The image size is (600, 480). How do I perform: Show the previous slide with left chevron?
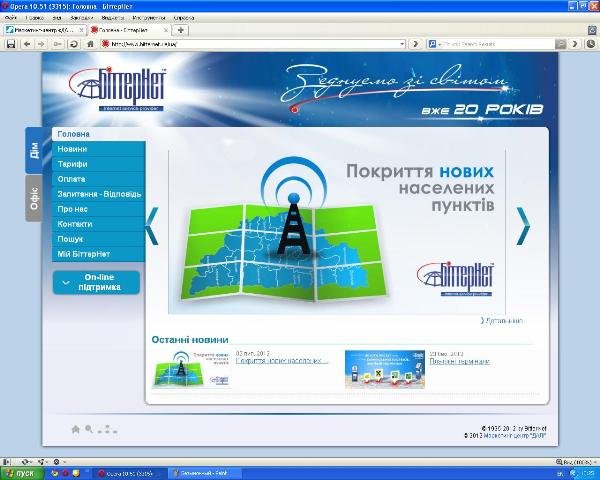[x=152, y=226]
